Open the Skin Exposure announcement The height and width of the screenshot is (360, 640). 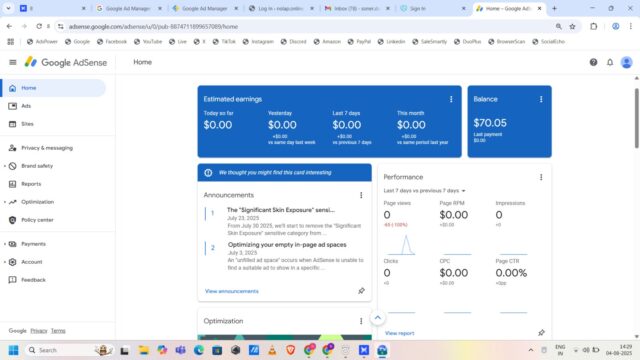[281, 210]
